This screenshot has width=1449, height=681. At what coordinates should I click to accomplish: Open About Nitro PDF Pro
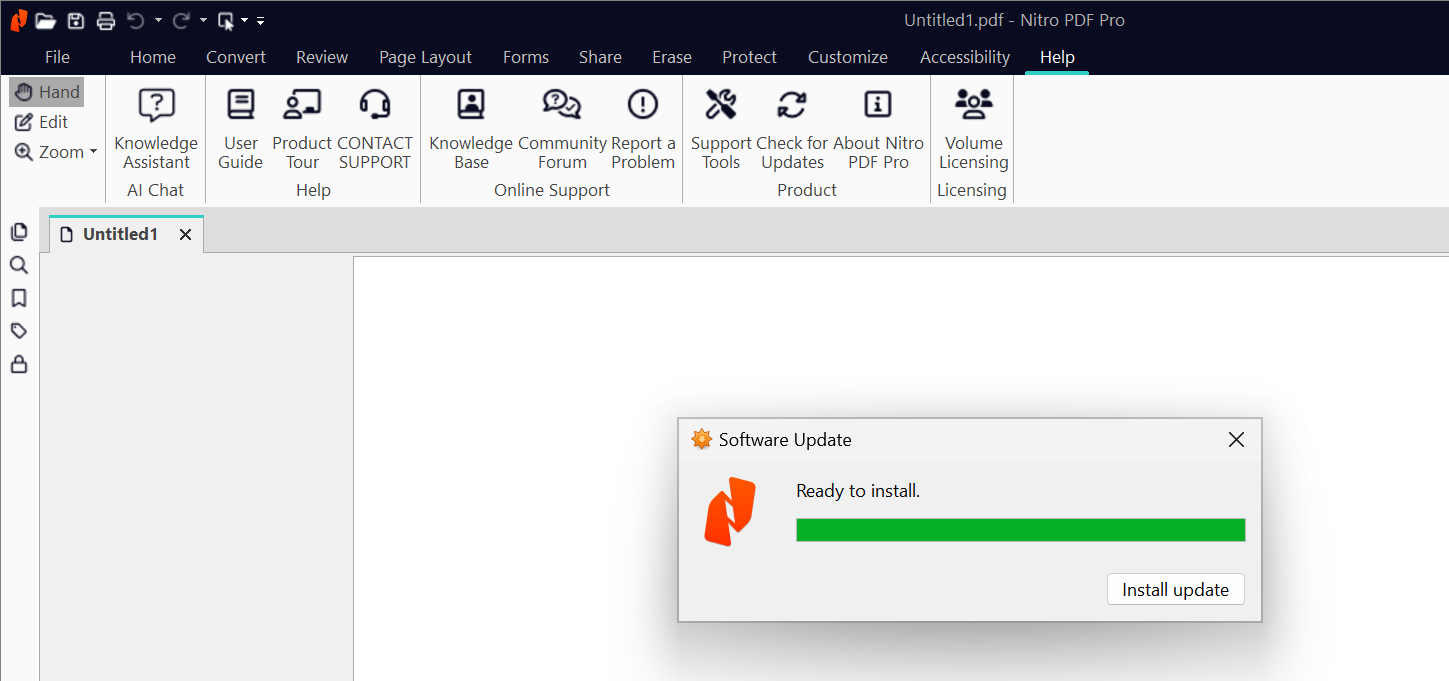pyautogui.click(x=877, y=105)
